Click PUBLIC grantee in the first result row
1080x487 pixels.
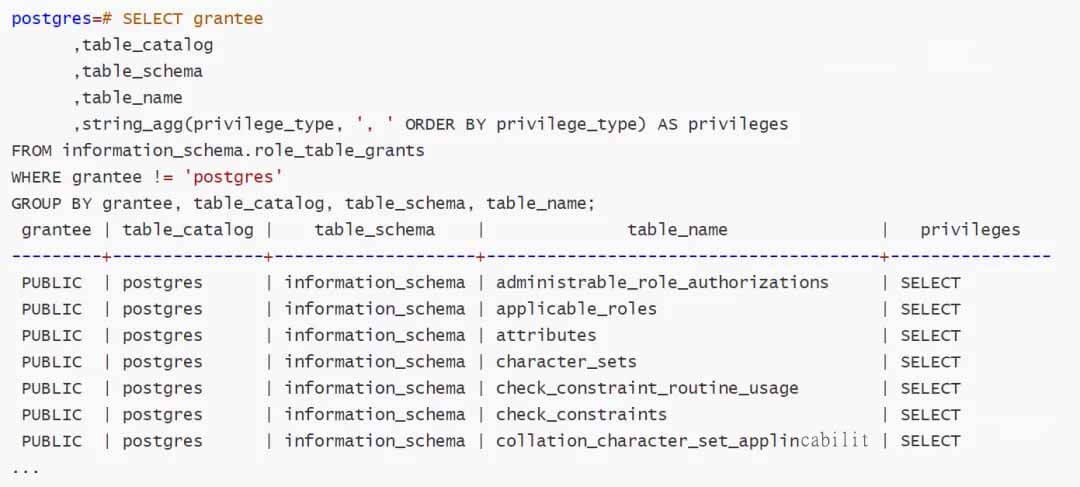pos(52,283)
